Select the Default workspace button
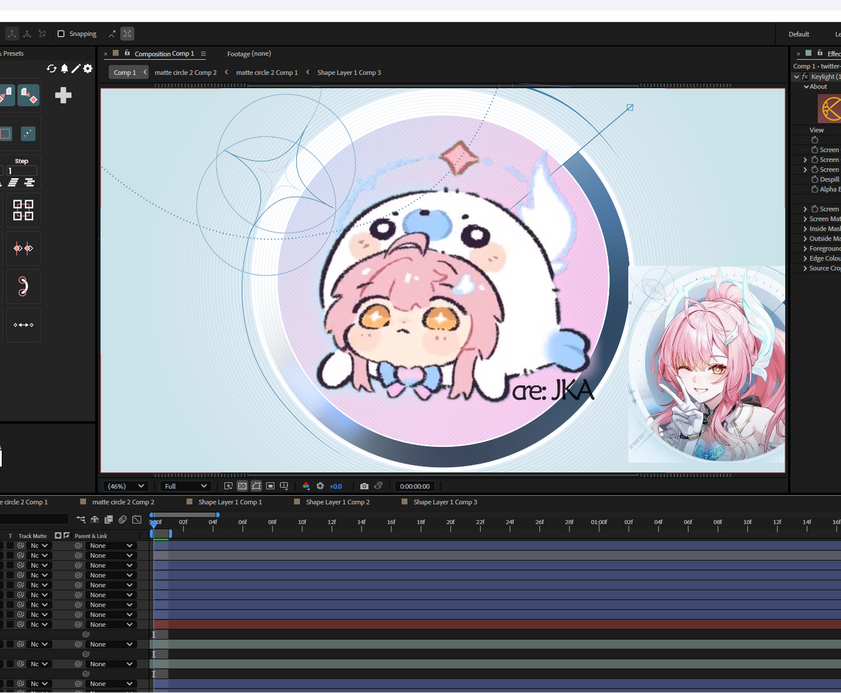This screenshot has width=841, height=693. tap(799, 34)
